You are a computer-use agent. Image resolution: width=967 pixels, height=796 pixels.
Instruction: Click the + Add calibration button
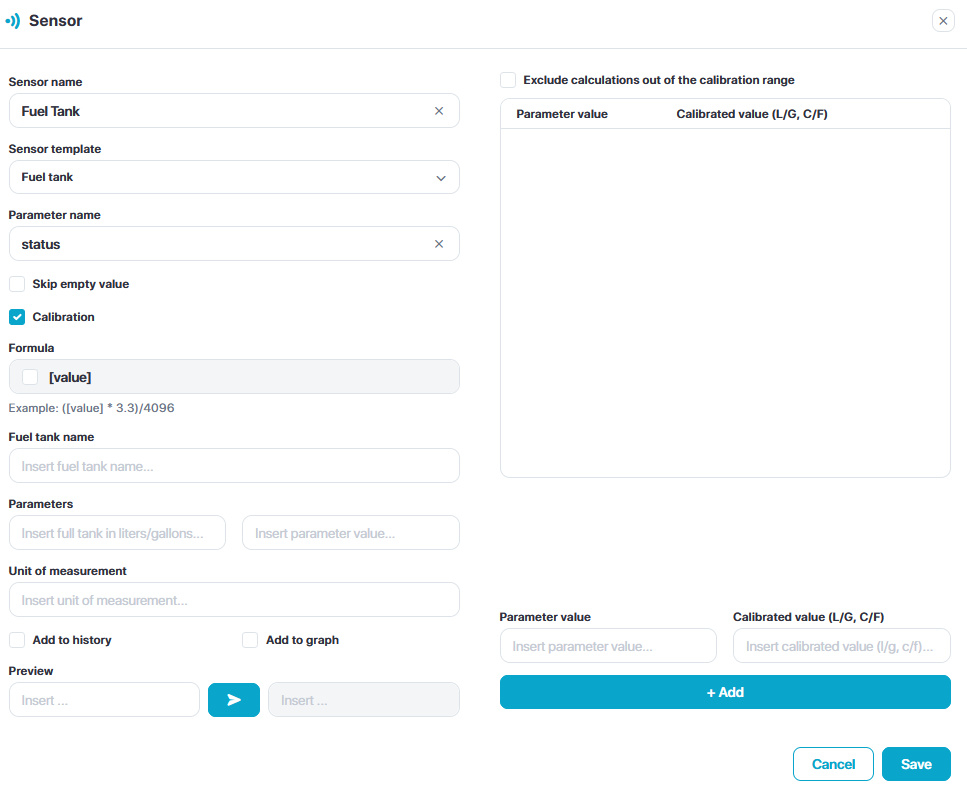(725, 692)
